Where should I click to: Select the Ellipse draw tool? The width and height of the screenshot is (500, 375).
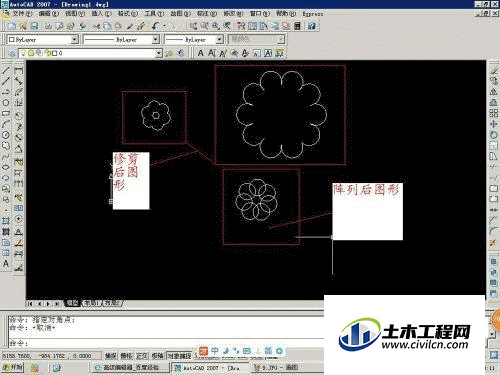[6, 167]
